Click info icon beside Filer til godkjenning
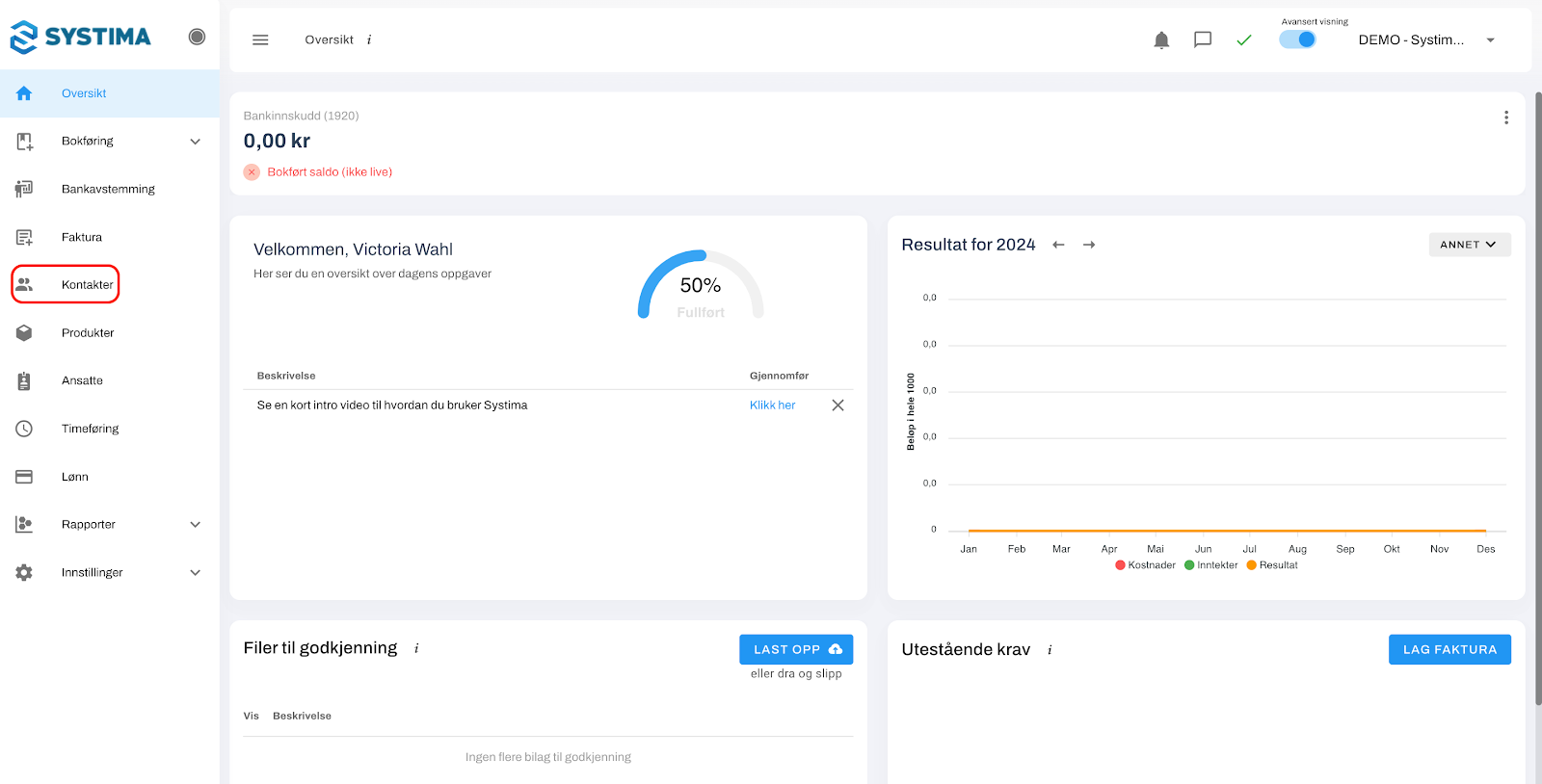 [x=416, y=648]
